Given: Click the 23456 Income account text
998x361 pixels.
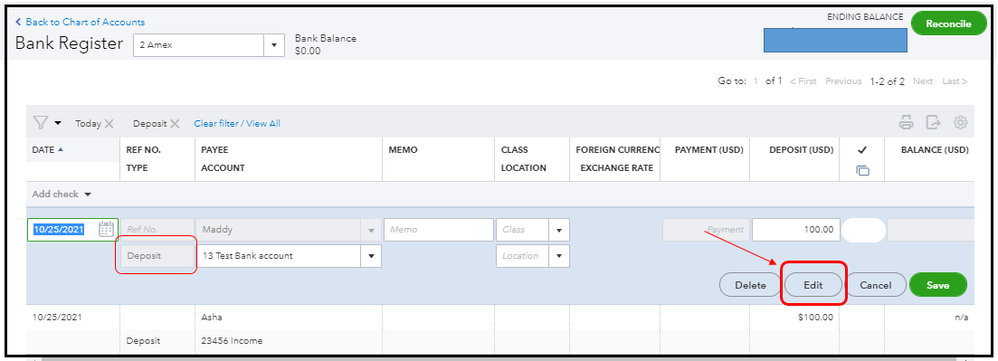Looking at the screenshot, I should point(232,341).
